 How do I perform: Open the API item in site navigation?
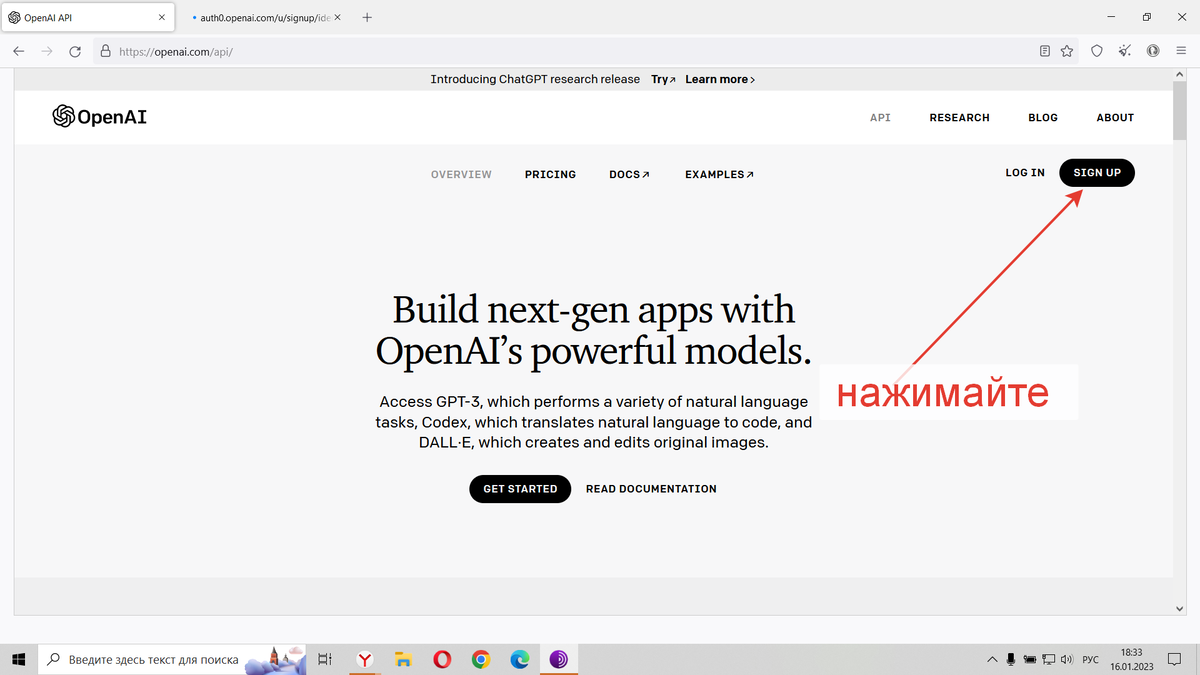click(880, 117)
